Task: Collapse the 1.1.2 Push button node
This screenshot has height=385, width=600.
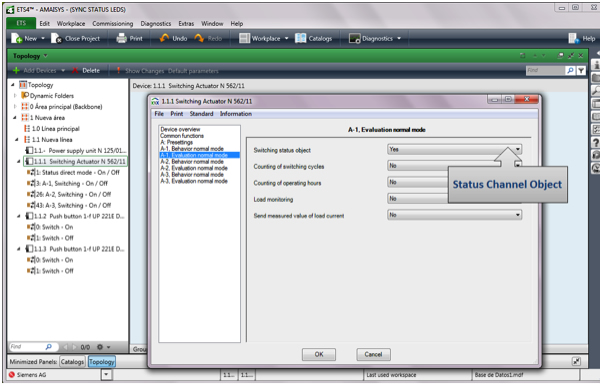Action: [x=18, y=216]
